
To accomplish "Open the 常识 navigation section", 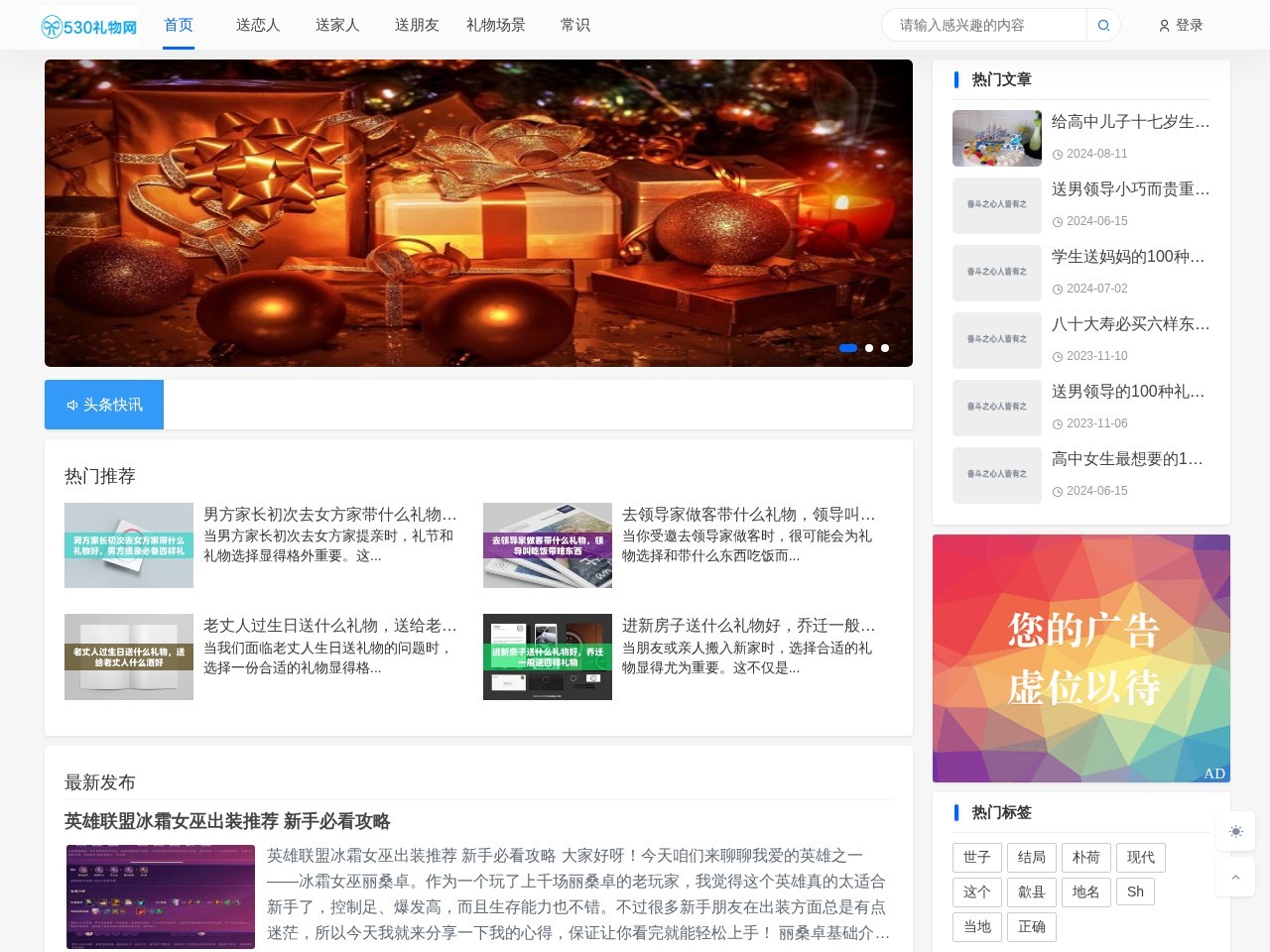I will (x=575, y=25).
